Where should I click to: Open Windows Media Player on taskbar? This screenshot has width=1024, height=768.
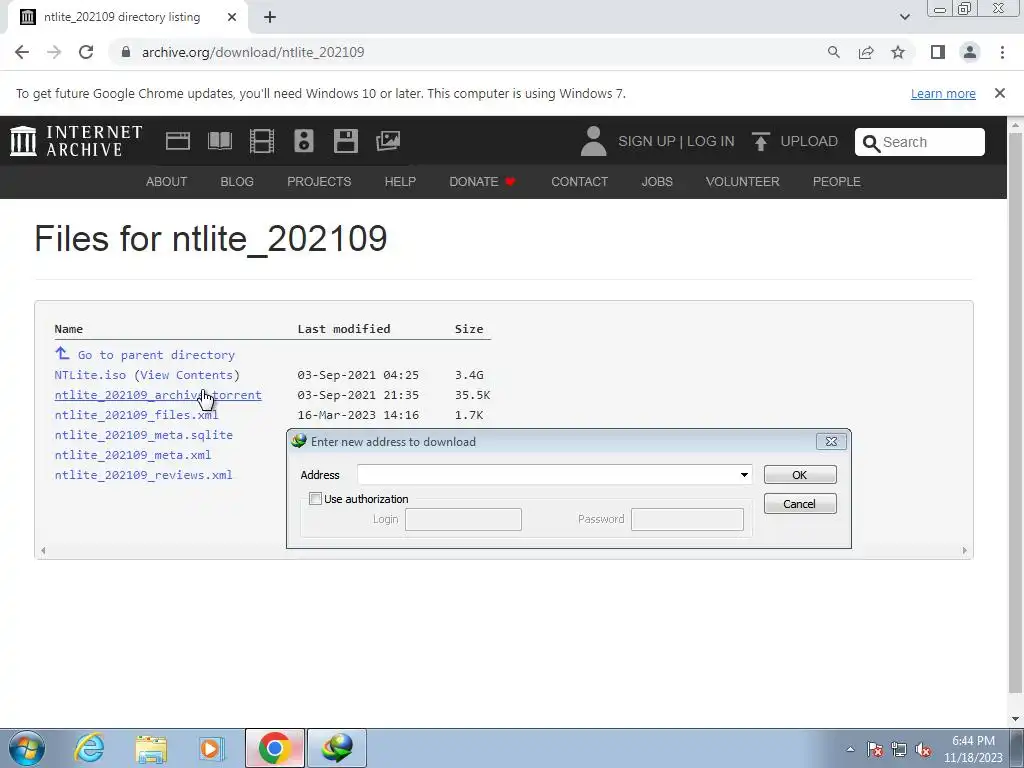(212, 748)
